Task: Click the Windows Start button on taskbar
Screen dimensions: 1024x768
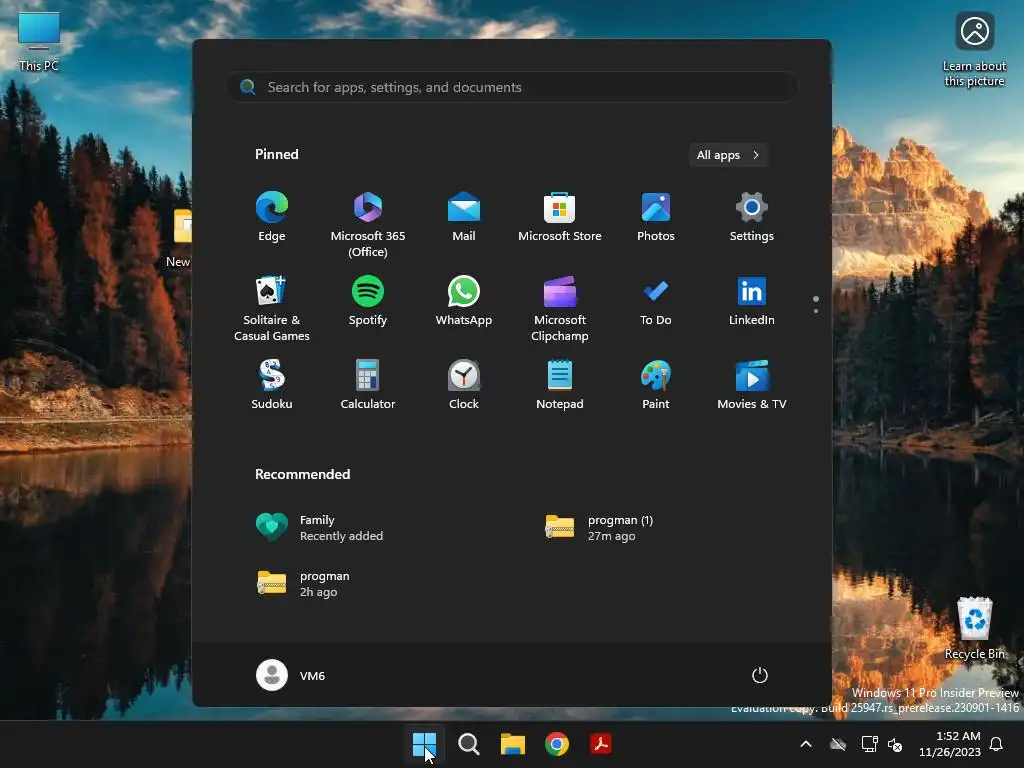Action: click(424, 744)
